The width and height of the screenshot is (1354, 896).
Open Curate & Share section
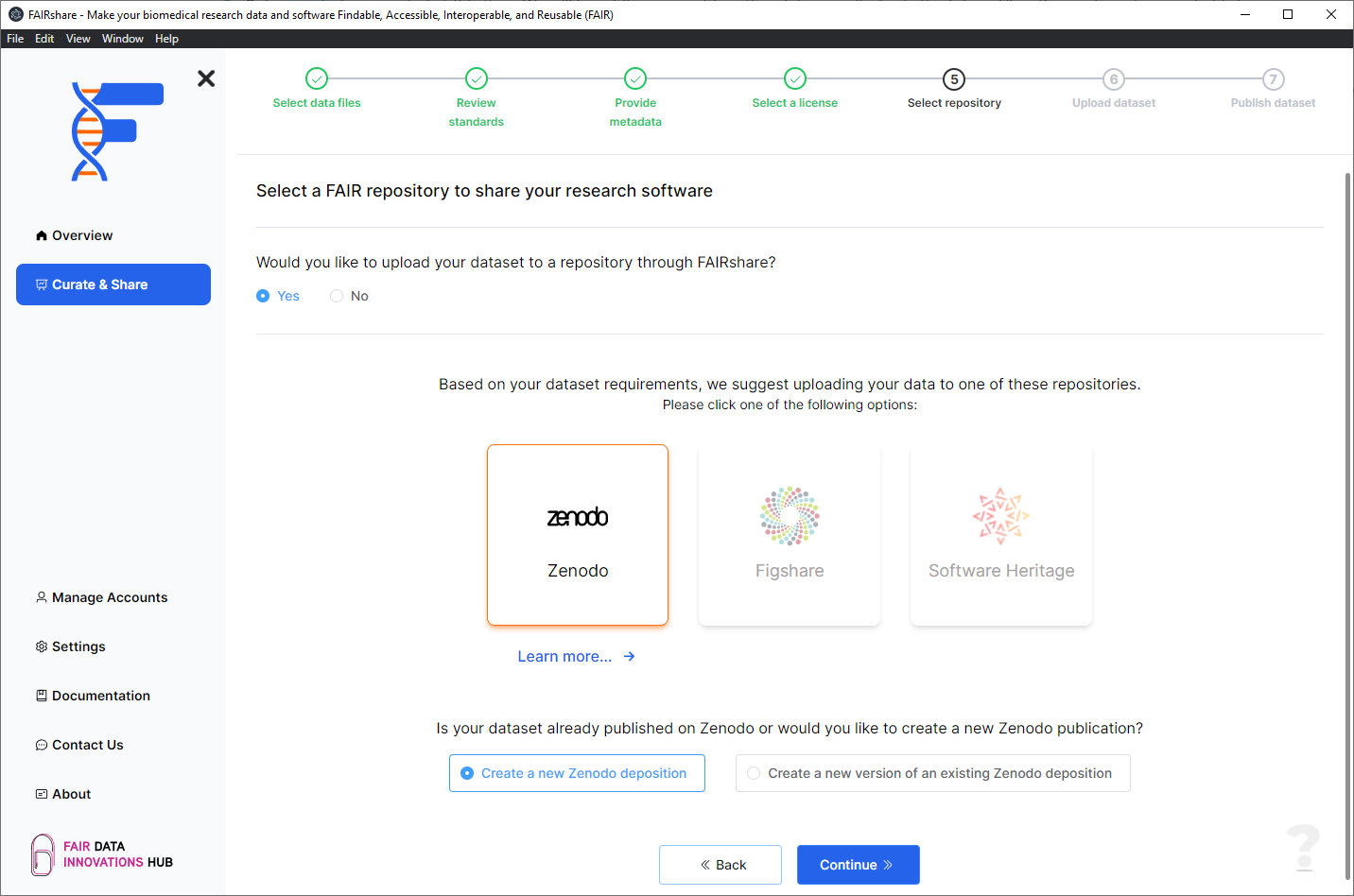click(113, 284)
